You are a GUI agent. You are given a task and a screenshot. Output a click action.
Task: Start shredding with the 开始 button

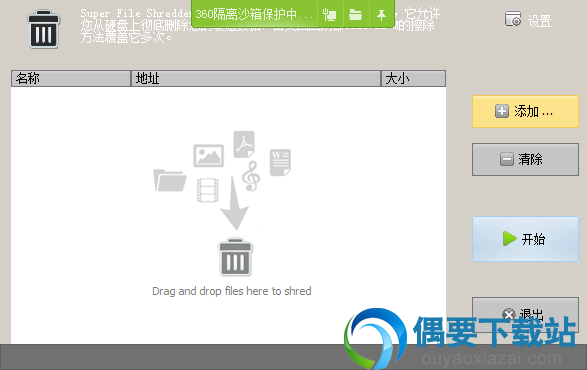(525, 239)
